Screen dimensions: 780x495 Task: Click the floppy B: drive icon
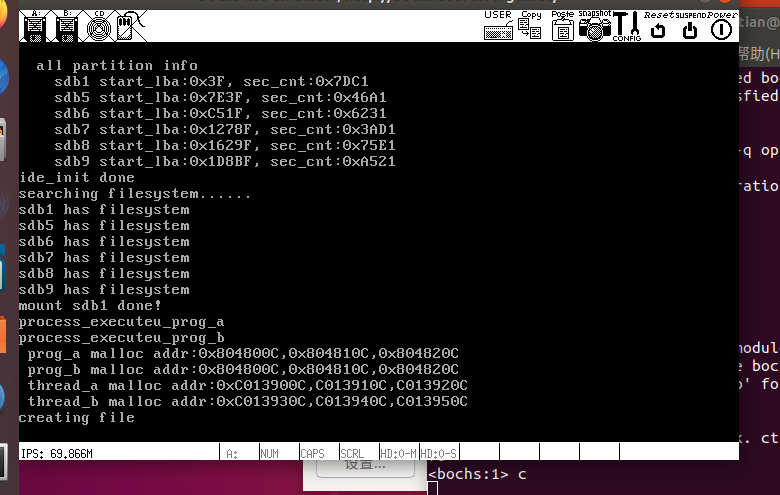coord(65,26)
